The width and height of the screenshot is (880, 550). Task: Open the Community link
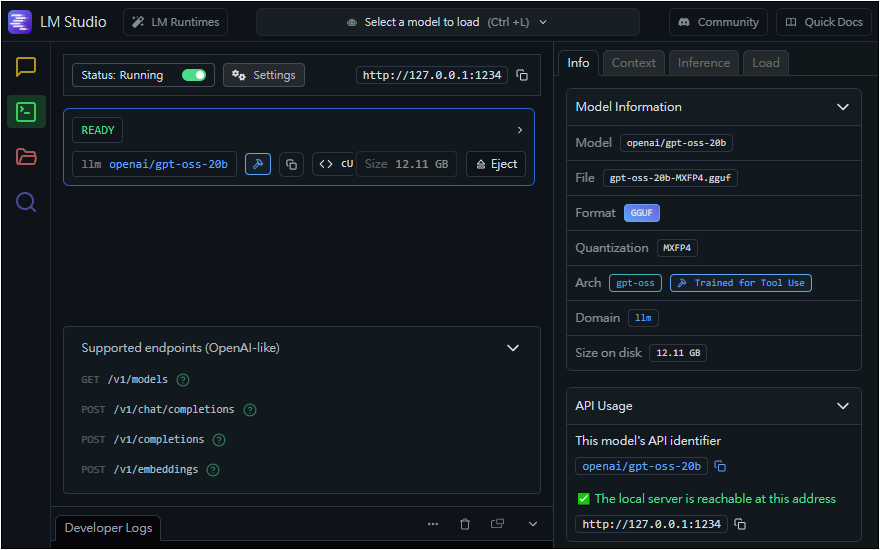tap(718, 22)
